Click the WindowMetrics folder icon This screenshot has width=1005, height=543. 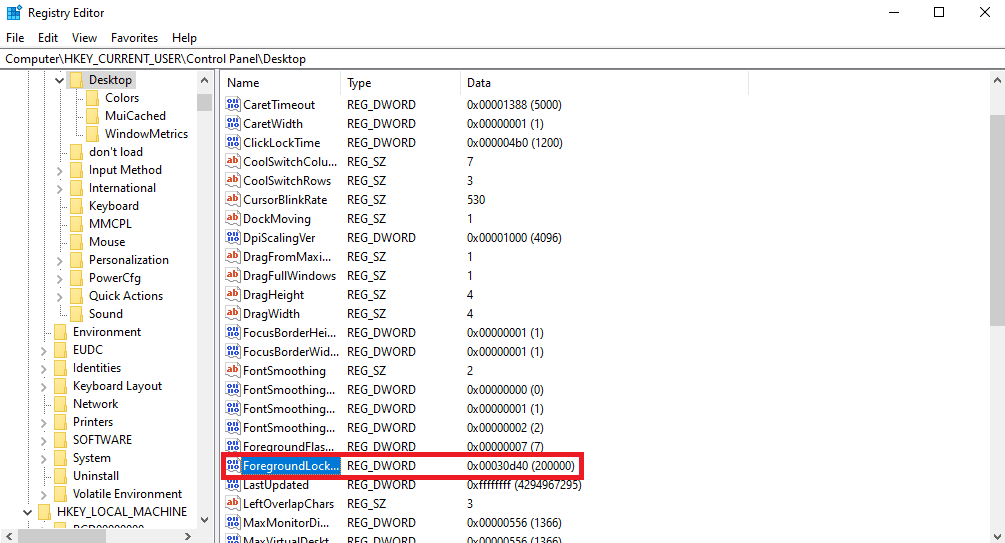coord(92,133)
